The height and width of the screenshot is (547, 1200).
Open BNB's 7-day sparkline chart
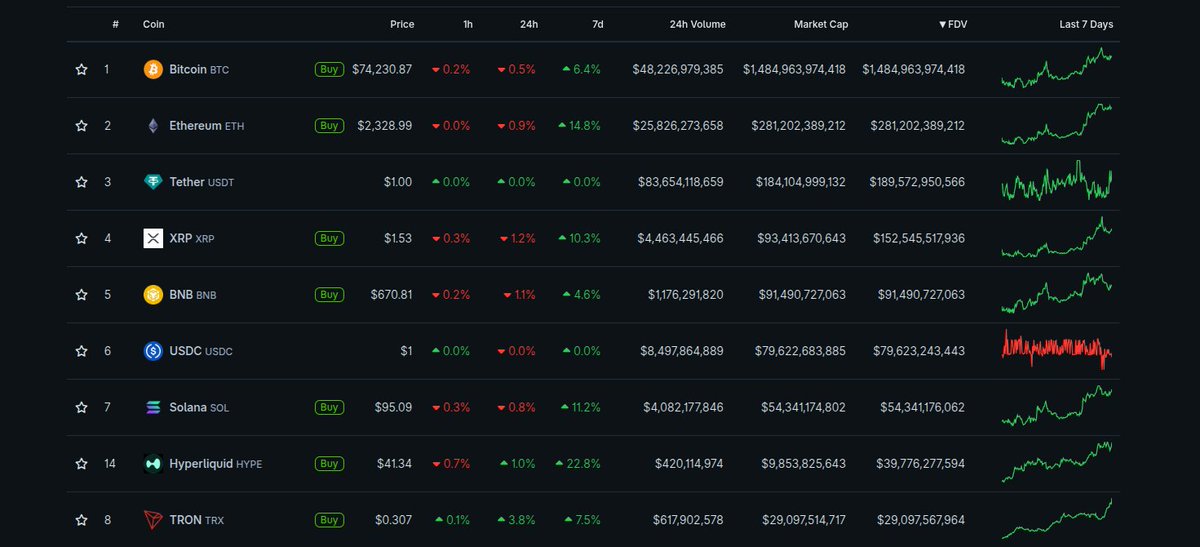[x=1056, y=294]
